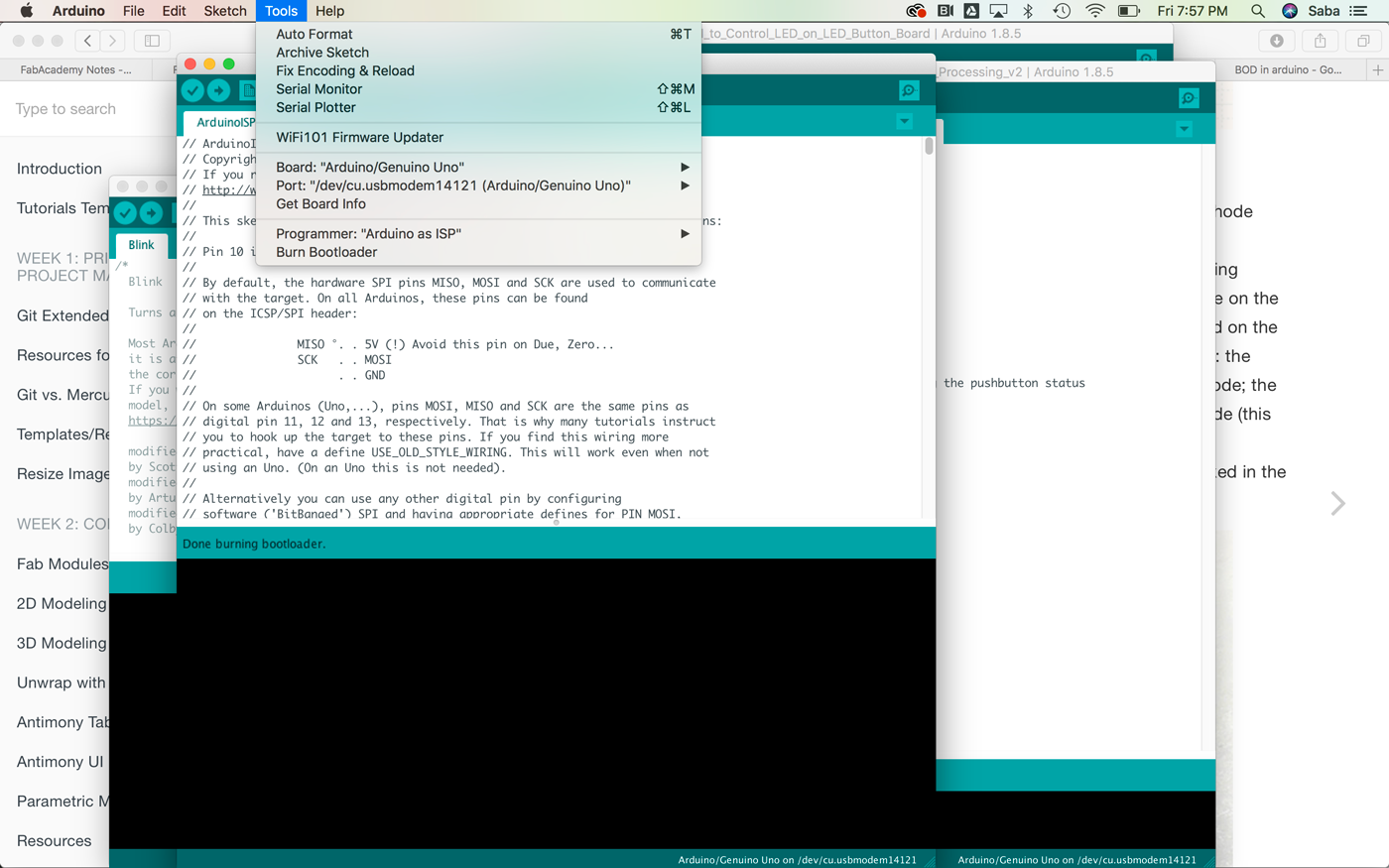Open the Fab Modules sidebar link
The height and width of the screenshot is (868, 1389).
click(63, 563)
